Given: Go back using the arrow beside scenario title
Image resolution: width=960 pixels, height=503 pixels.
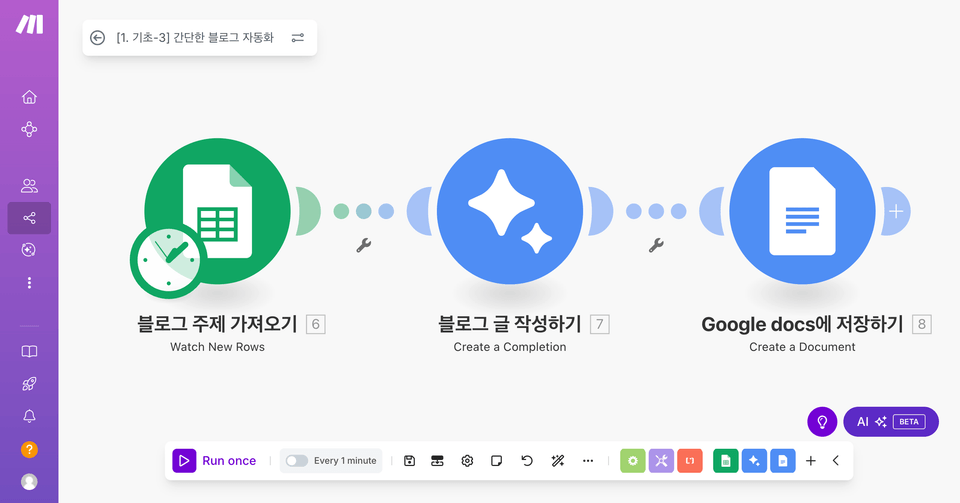Looking at the screenshot, I should [97, 38].
